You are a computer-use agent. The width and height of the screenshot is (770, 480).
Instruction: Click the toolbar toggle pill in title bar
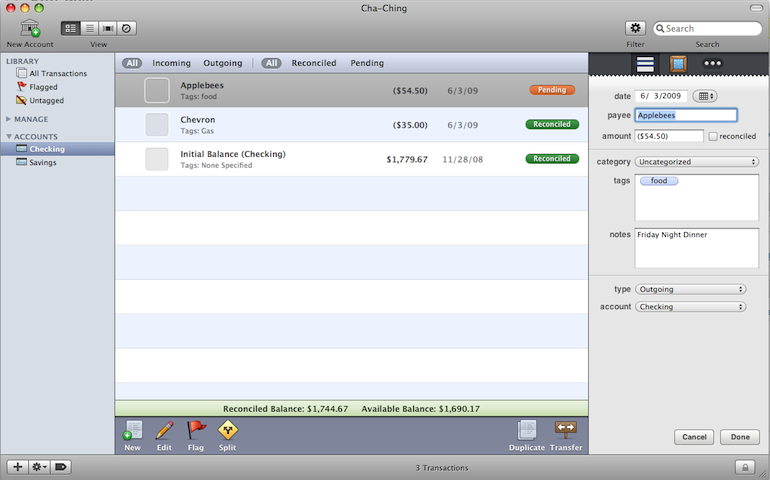point(756,8)
